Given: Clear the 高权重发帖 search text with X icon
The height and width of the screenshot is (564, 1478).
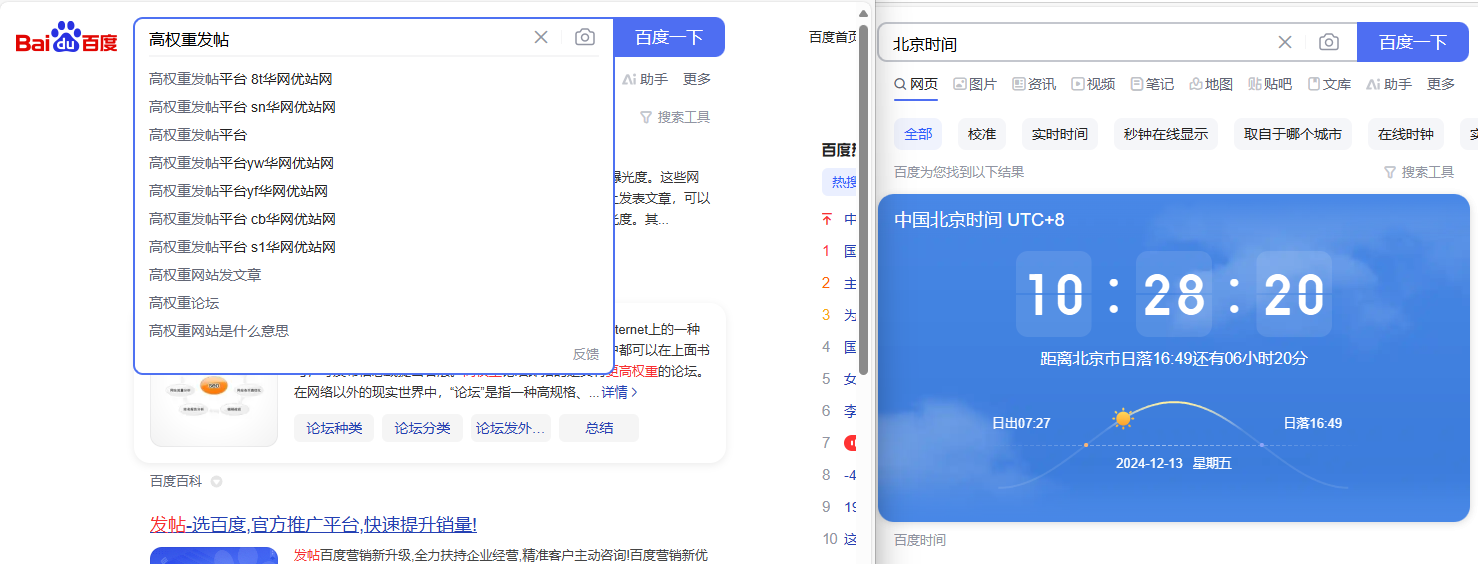Looking at the screenshot, I should tap(541, 37).
